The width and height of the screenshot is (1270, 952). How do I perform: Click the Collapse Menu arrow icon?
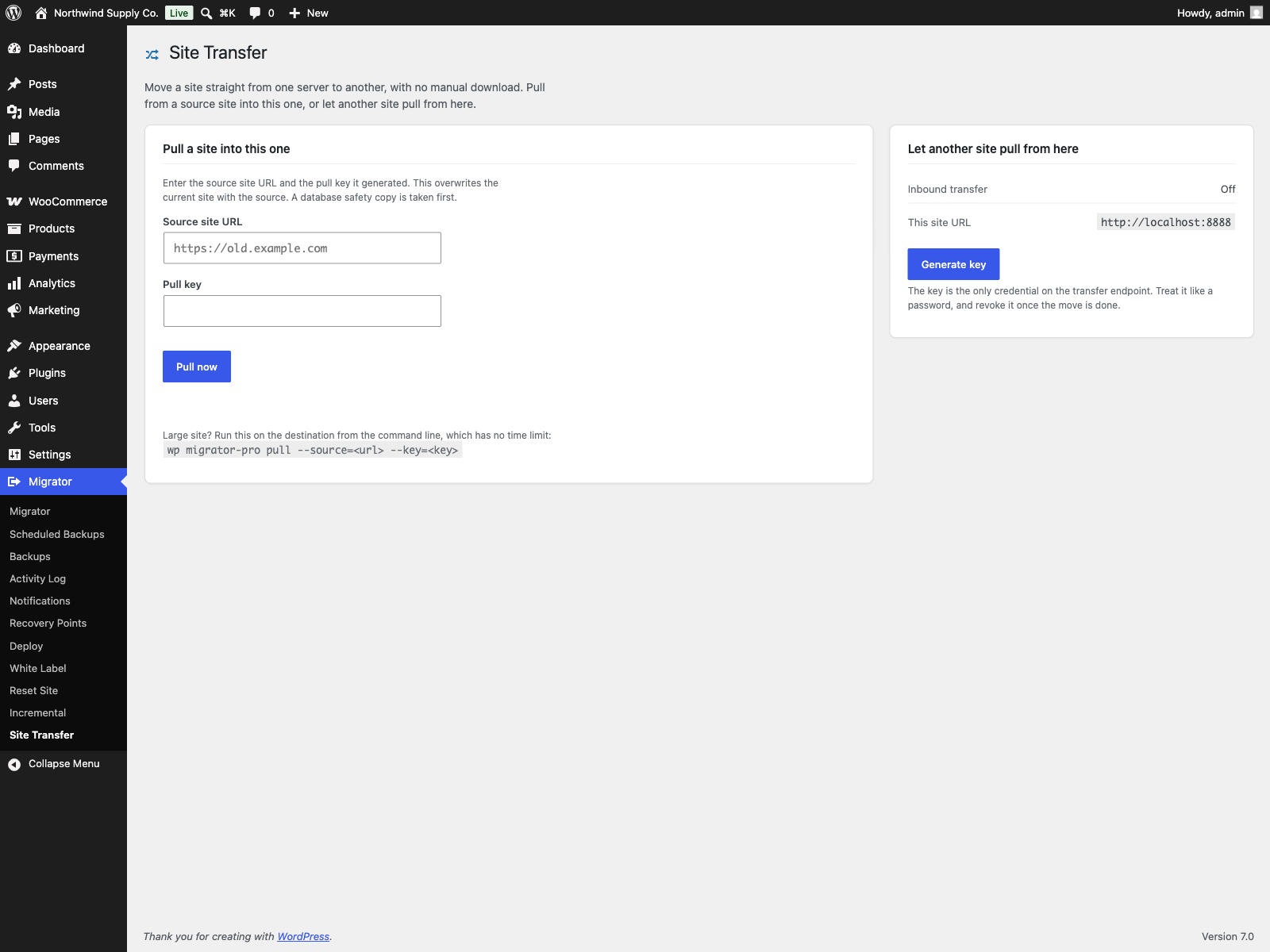click(14, 764)
